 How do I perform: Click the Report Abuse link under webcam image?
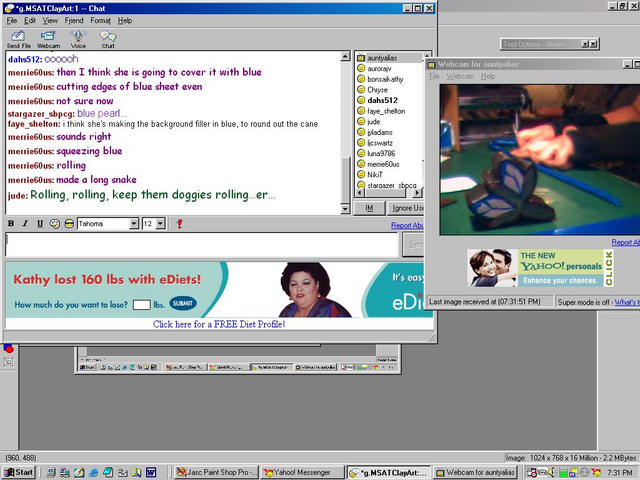coord(625,242)
